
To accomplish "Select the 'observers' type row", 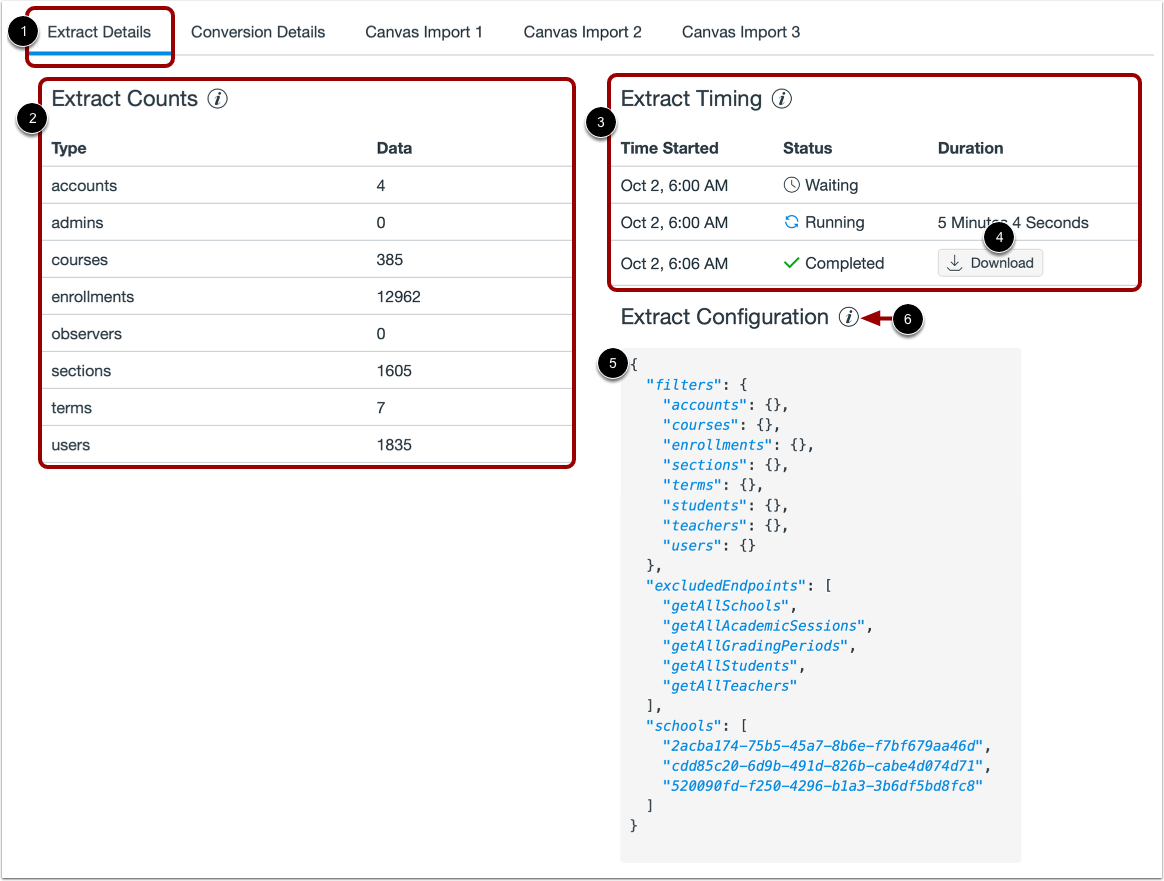I will tap(307, 334).
